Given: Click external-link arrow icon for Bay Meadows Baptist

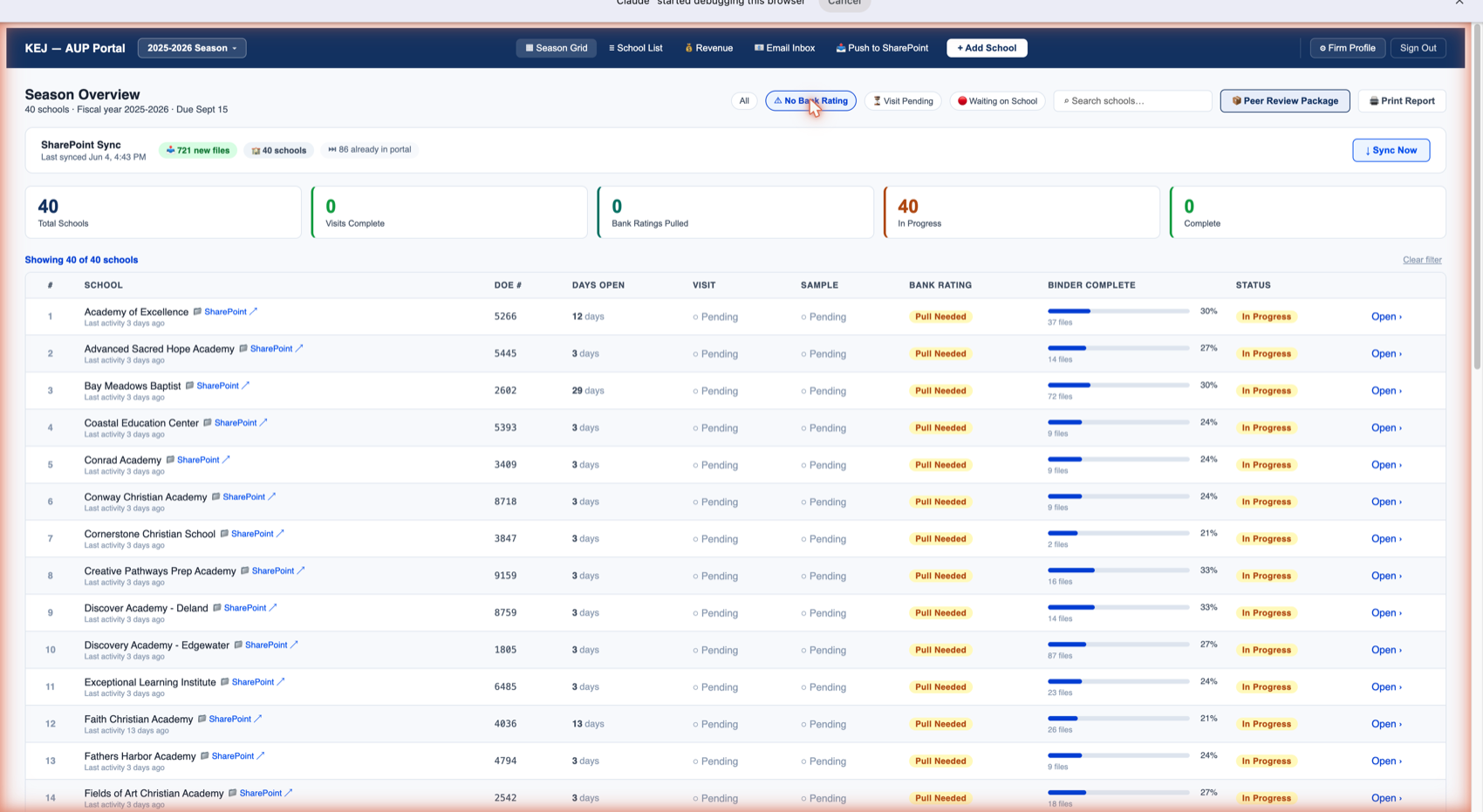Looking at the screenshot, I should 246,386.
